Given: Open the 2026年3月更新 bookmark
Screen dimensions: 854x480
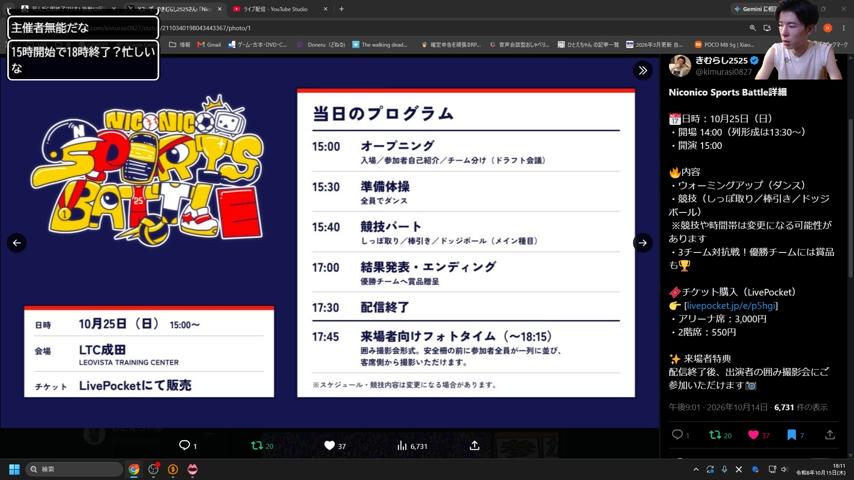Looking at the screenshot, I should click(x=654, y=45).
